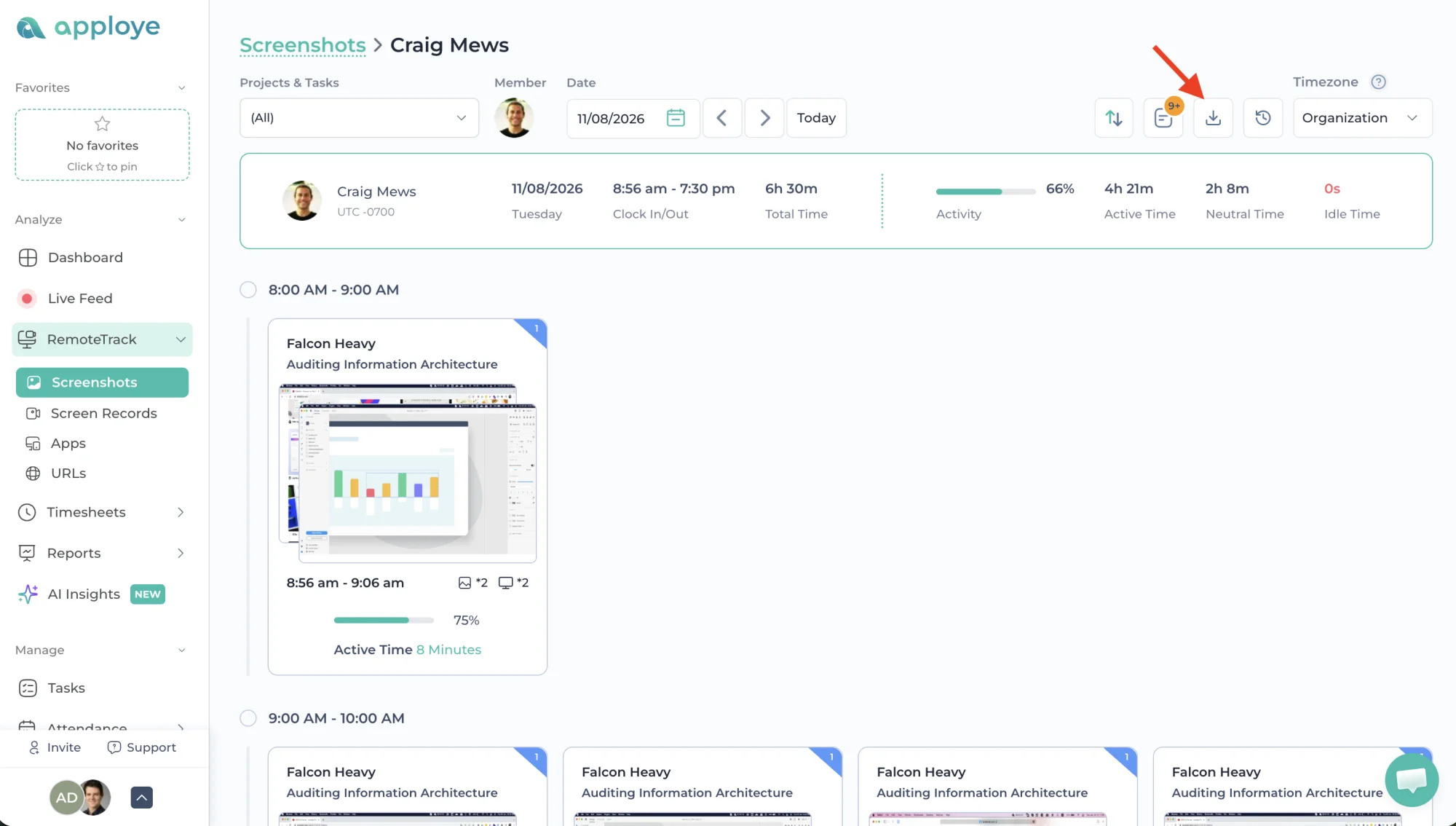
Task: Click the 75% activity bar on card
Action: point(384,621)
